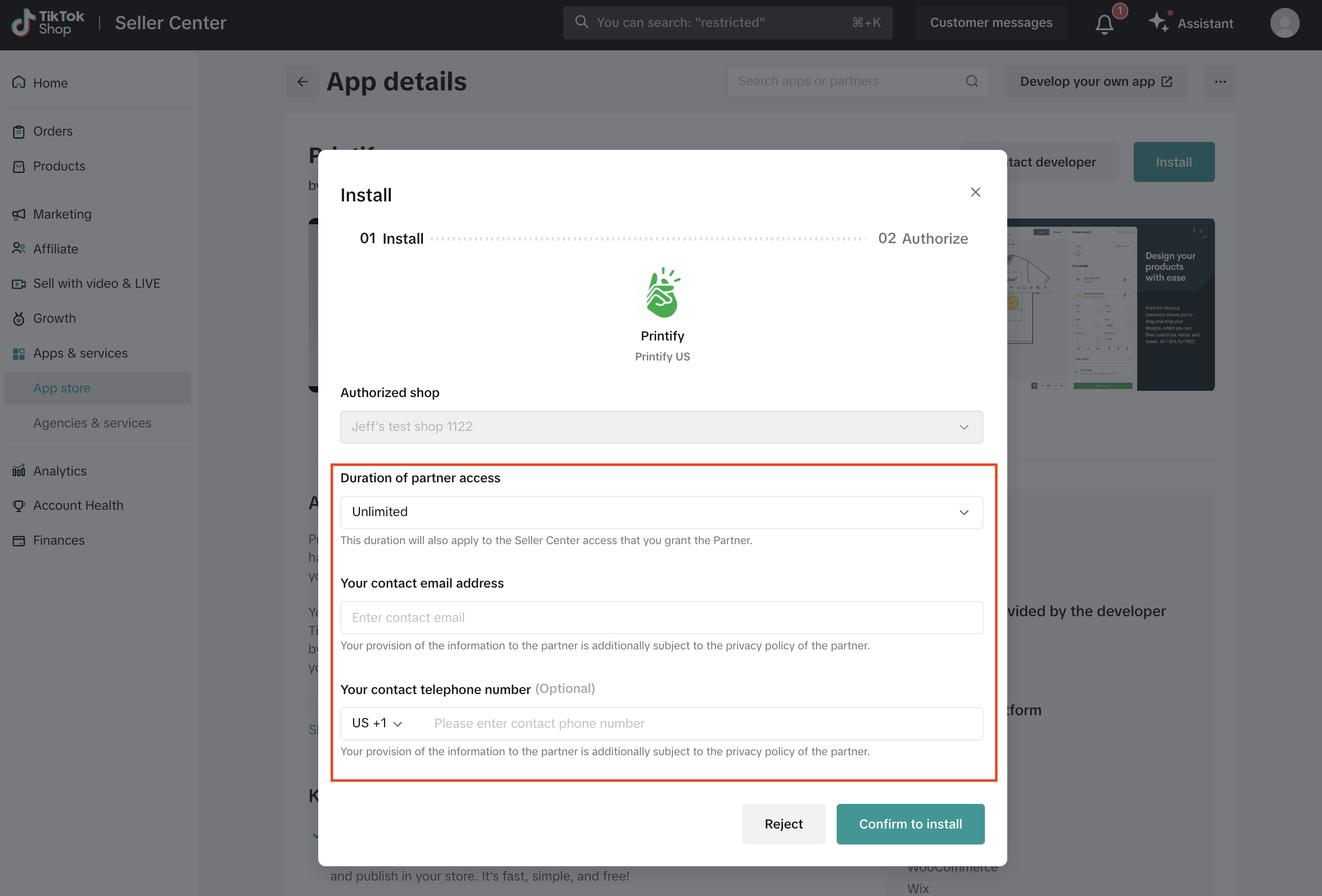Open the US +1 country code dropdown

(x=377, y=723)
